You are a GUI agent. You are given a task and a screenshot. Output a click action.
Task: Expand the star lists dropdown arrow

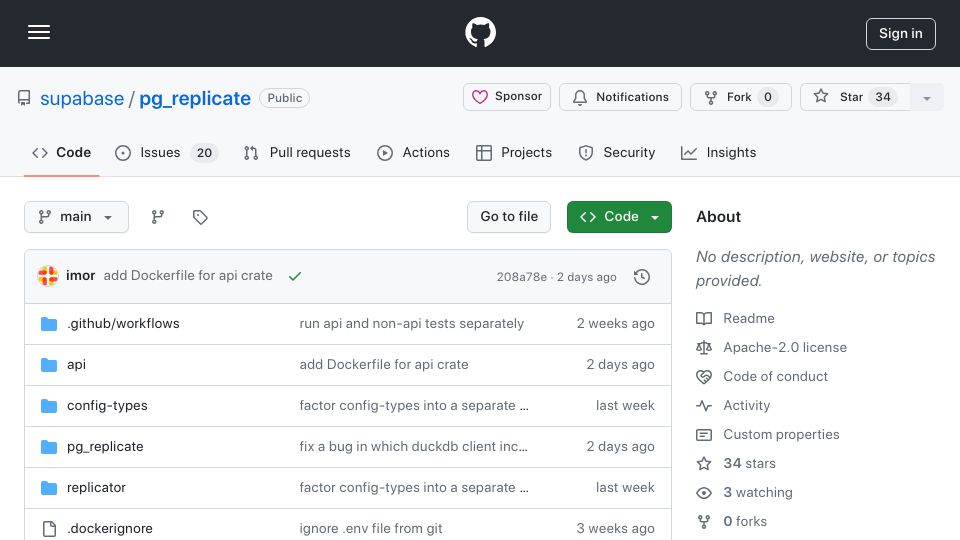click(927, 97)
